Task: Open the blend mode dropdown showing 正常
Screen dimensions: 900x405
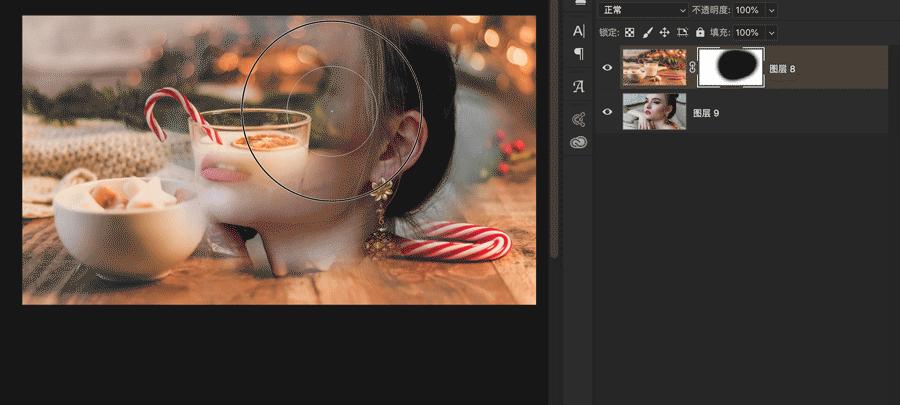Action: point(643,9)
